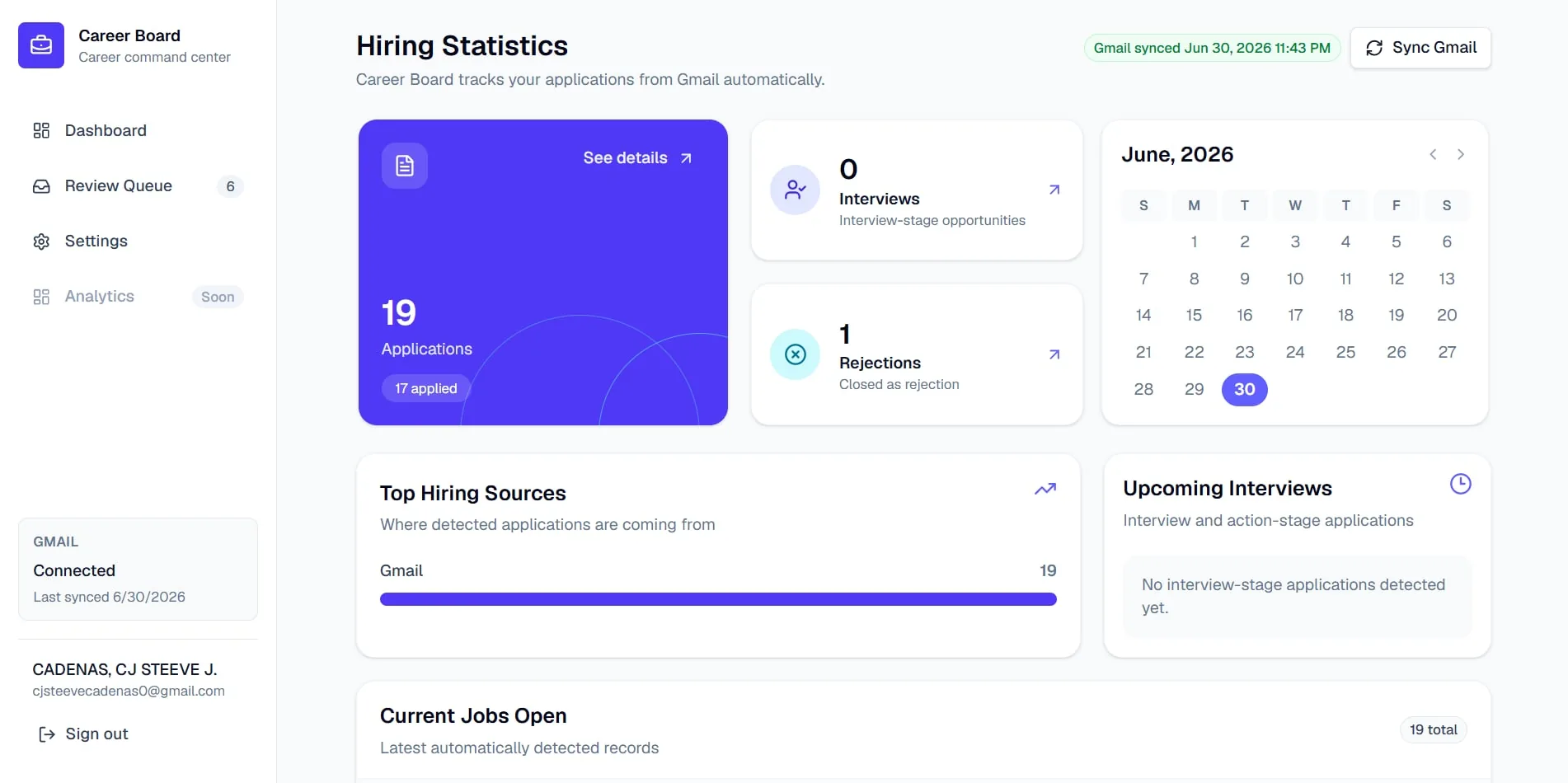Sign out of the account
The image size is (1568, 783).
point(83,734)
